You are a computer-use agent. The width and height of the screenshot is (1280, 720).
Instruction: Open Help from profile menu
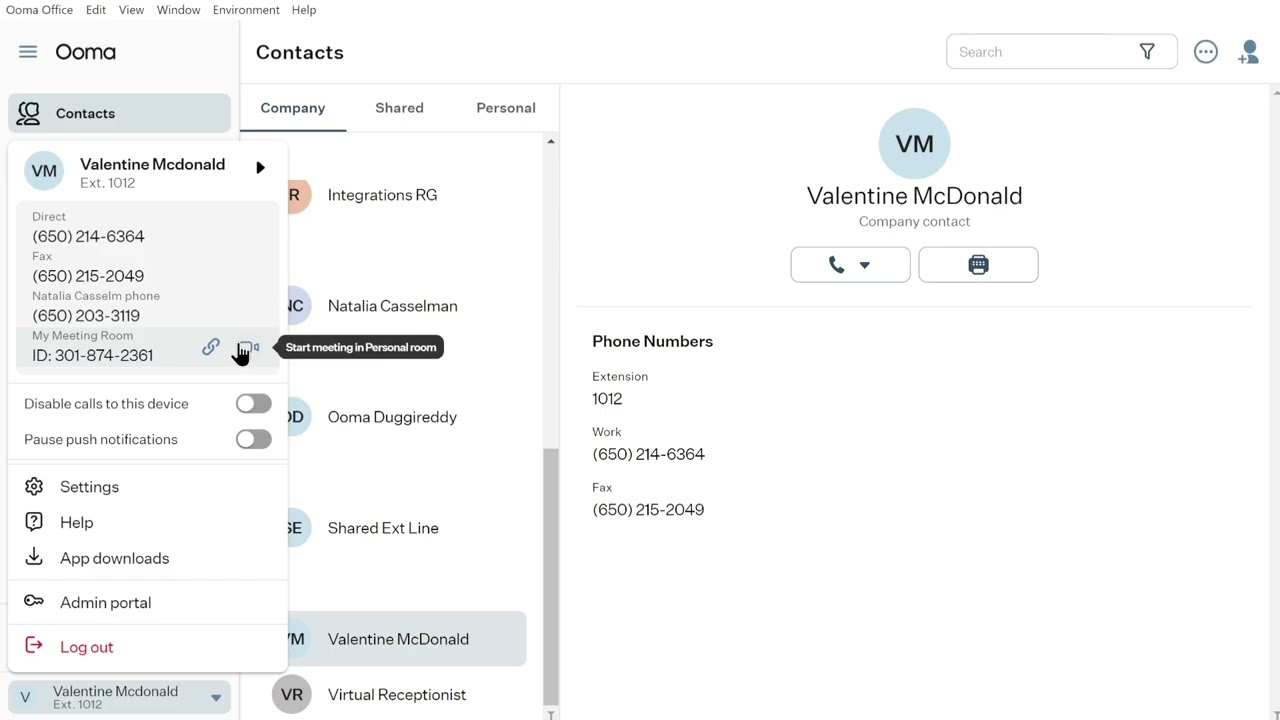76,522
